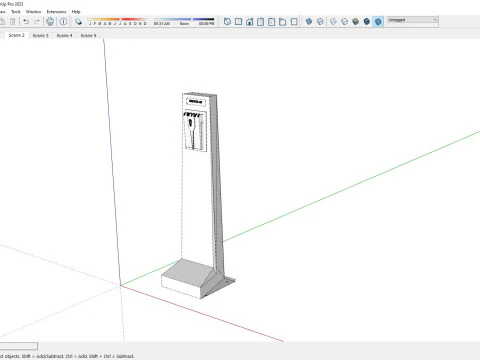Viewport: 480px width, 360px height.
Task: Open the Extensions menu
Action: pyautogui.click(x=56, y=12)
